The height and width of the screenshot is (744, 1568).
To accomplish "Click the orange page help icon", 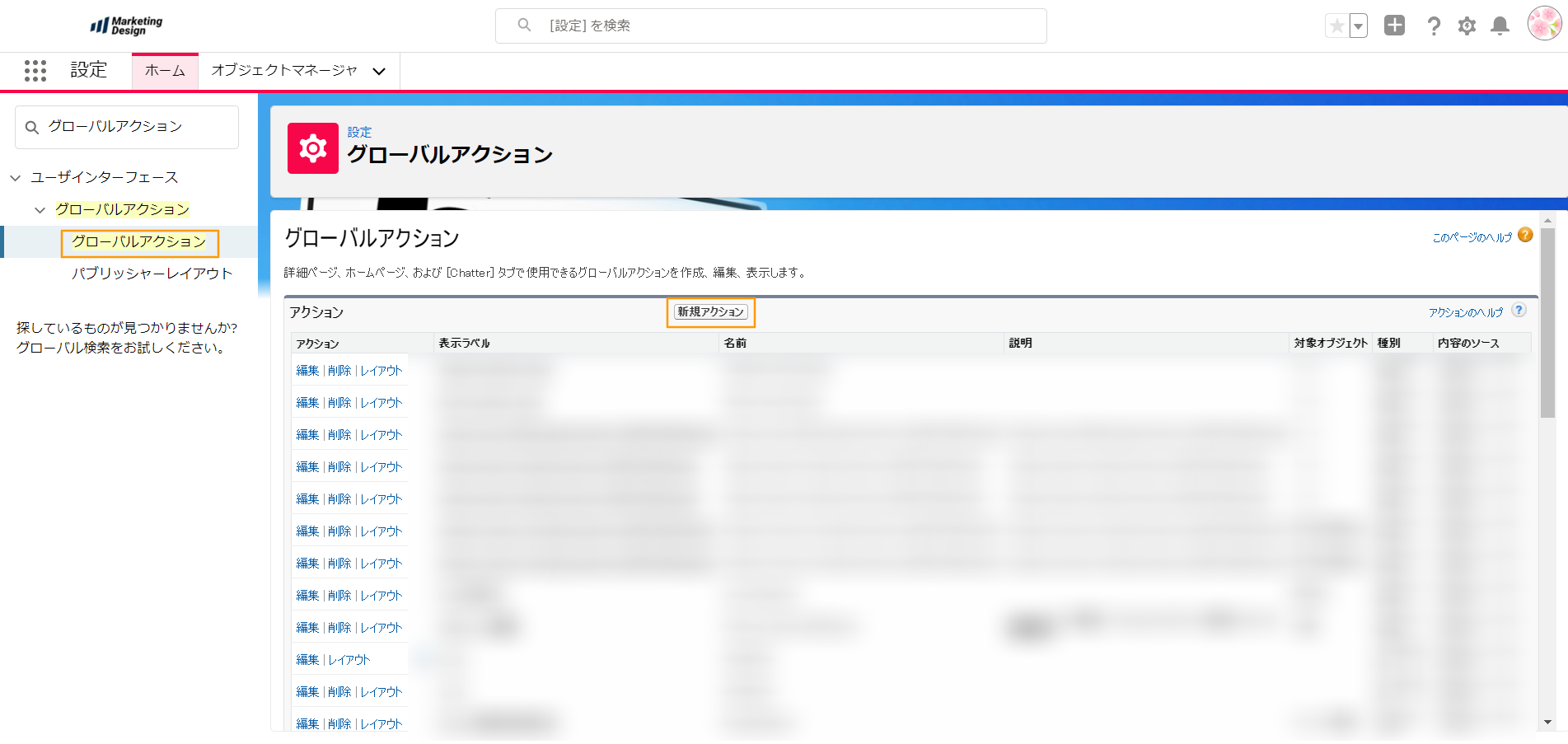I will coord(1525,235).
